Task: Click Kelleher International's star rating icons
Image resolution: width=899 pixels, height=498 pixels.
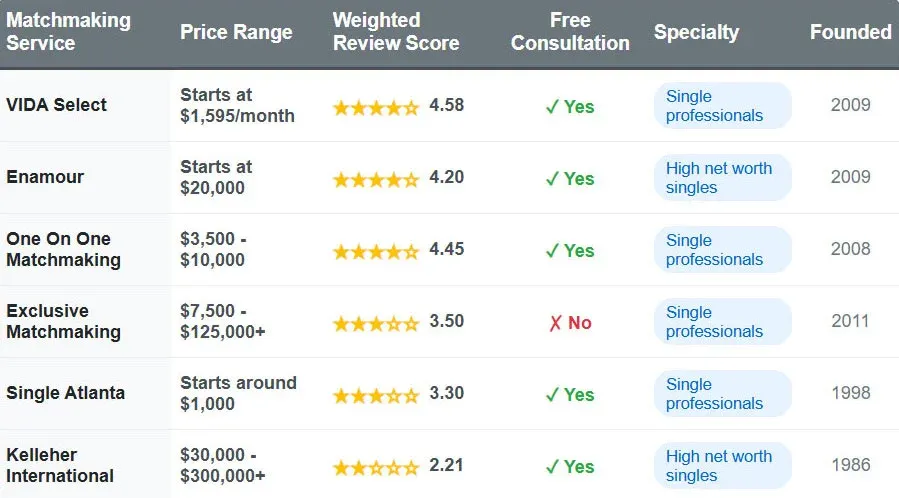Action: [x=376, y=467]
